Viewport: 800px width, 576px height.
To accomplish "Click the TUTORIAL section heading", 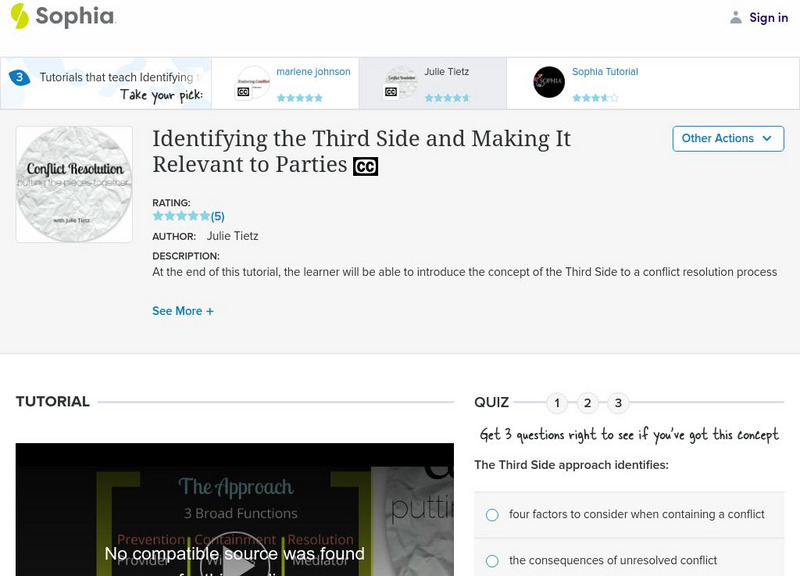I will 53,402.
